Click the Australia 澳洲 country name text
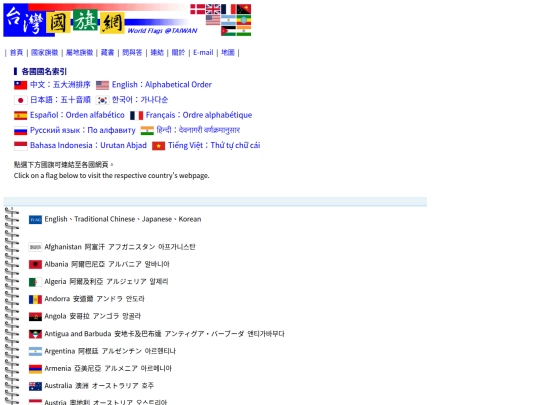This screenshot has width=540, height=405. (99, 386)
